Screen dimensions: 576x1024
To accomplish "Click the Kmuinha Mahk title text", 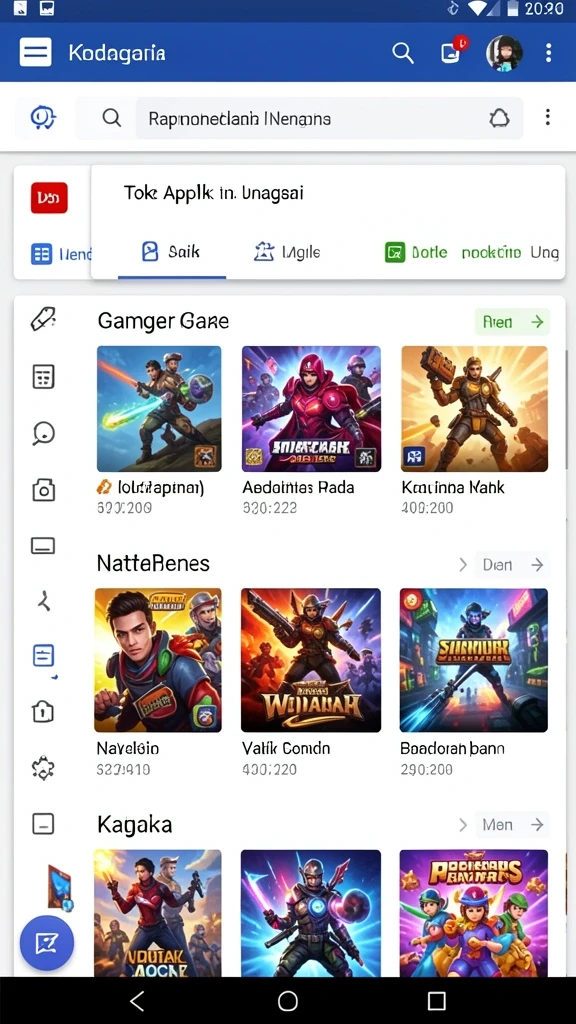I will (x=453, y=487).
